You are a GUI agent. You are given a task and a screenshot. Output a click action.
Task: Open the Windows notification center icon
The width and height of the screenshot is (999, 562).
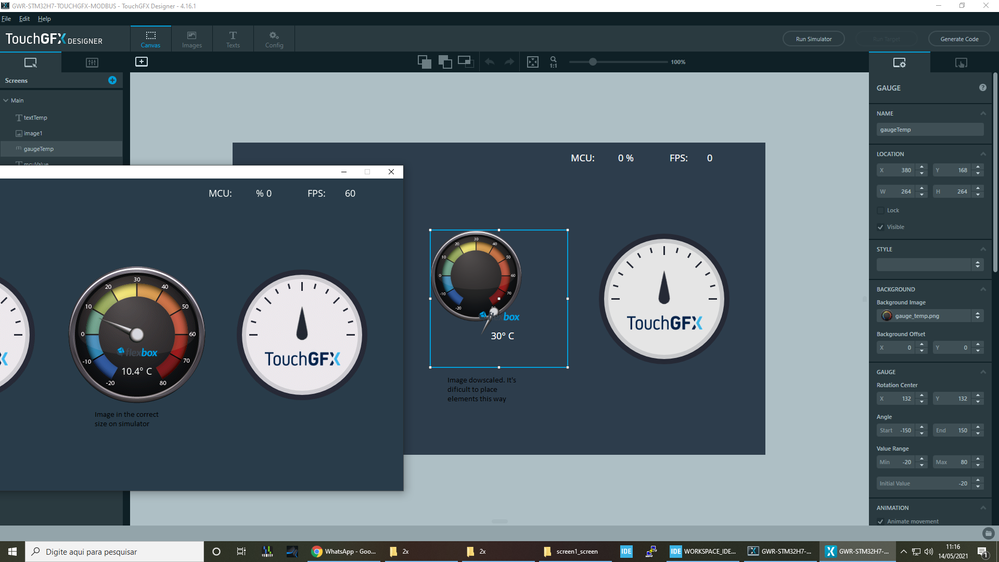pyautogui.click(x=983, y=551)
